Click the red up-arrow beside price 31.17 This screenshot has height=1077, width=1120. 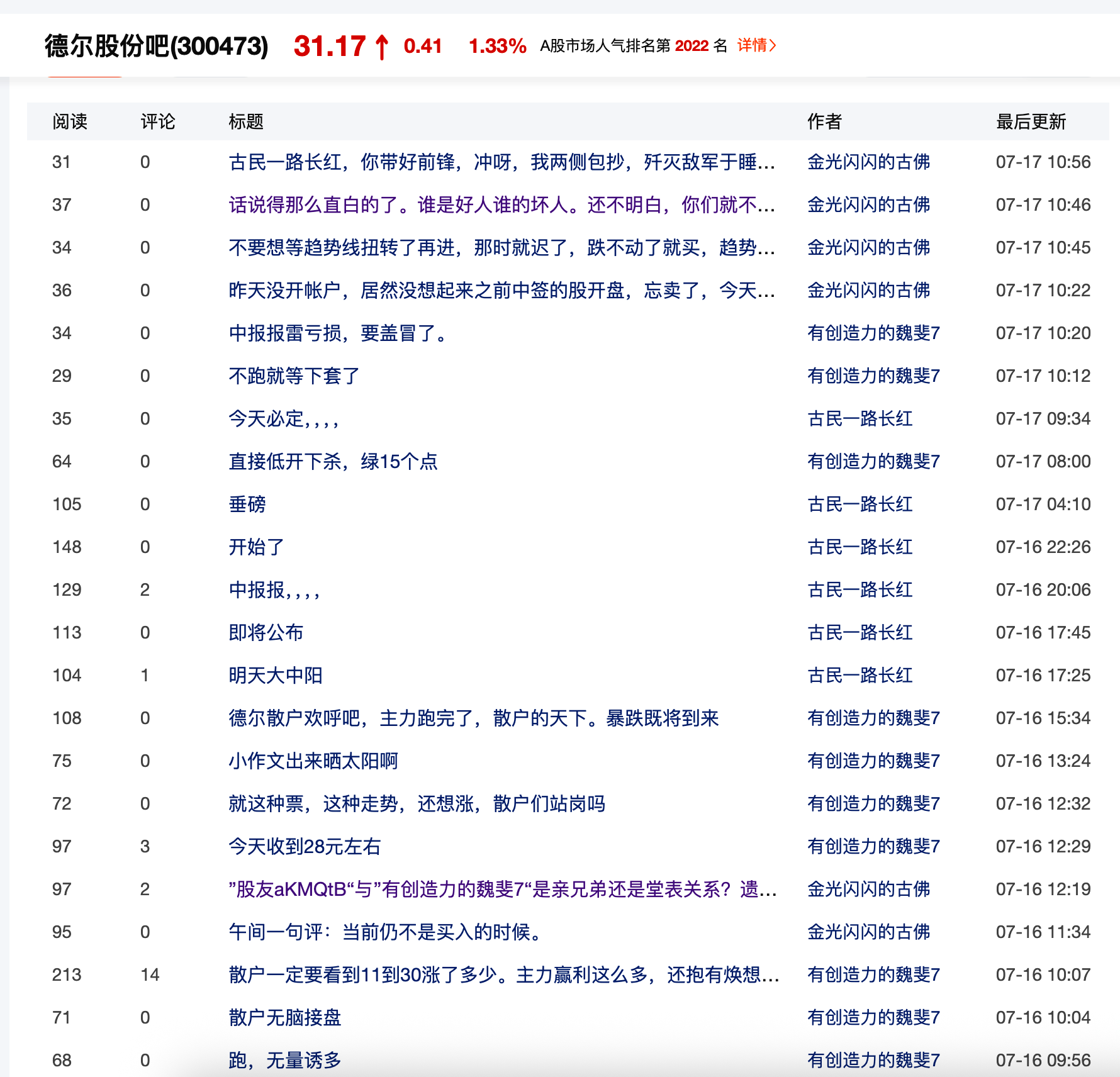[x=381, y=47]
